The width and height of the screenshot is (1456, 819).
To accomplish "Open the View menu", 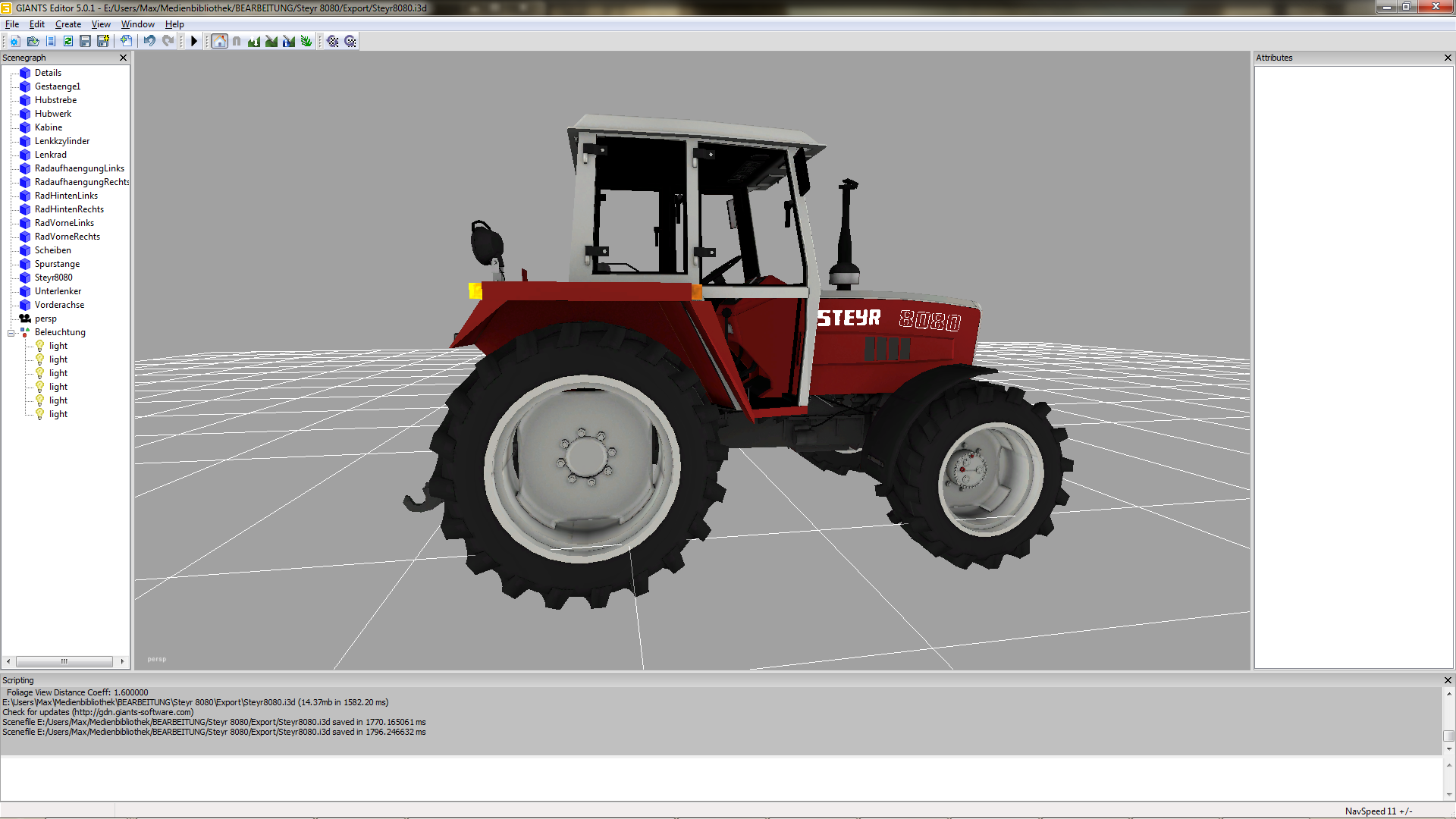I will [x=101, y=24].
